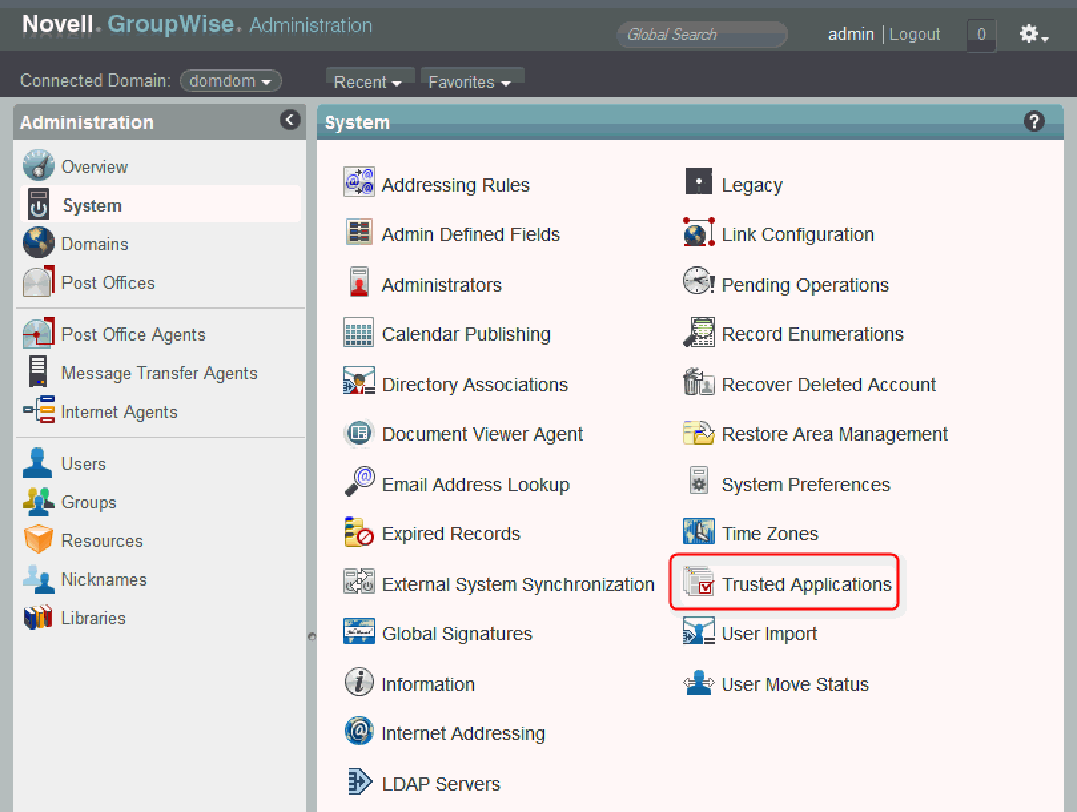Open the User Move Status link

(795, 684)
